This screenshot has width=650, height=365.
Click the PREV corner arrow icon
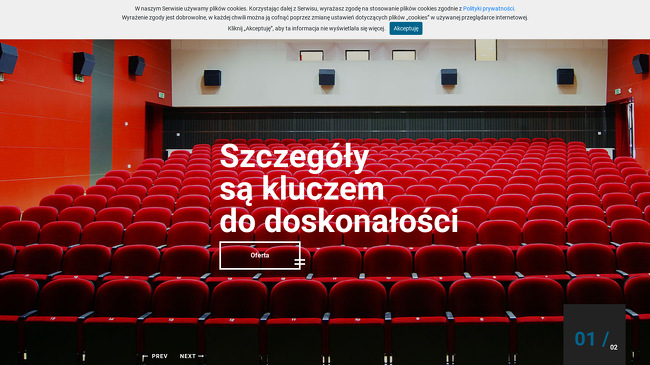(145, 357)
